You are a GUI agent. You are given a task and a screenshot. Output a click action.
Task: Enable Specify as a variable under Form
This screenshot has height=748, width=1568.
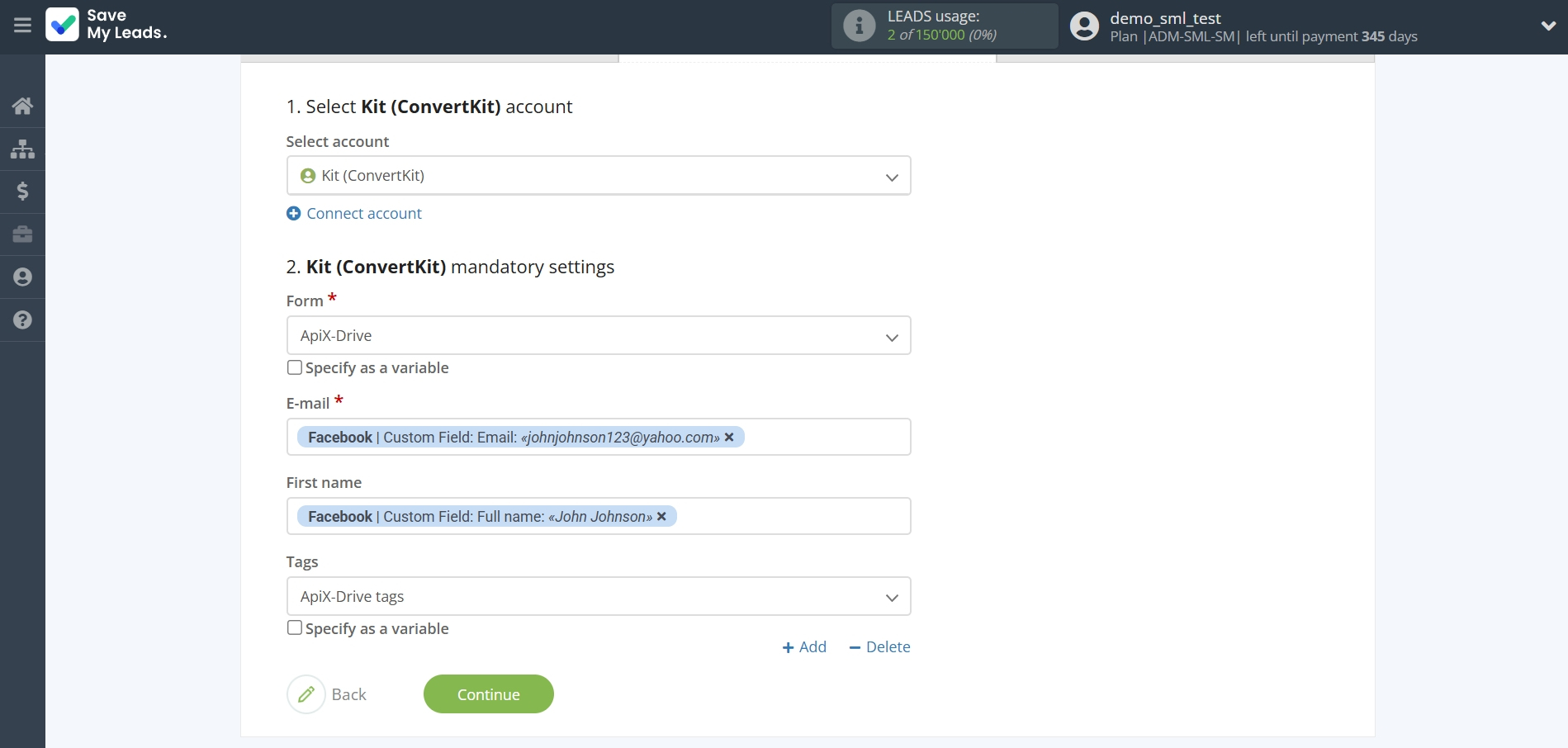pos(294,367)
